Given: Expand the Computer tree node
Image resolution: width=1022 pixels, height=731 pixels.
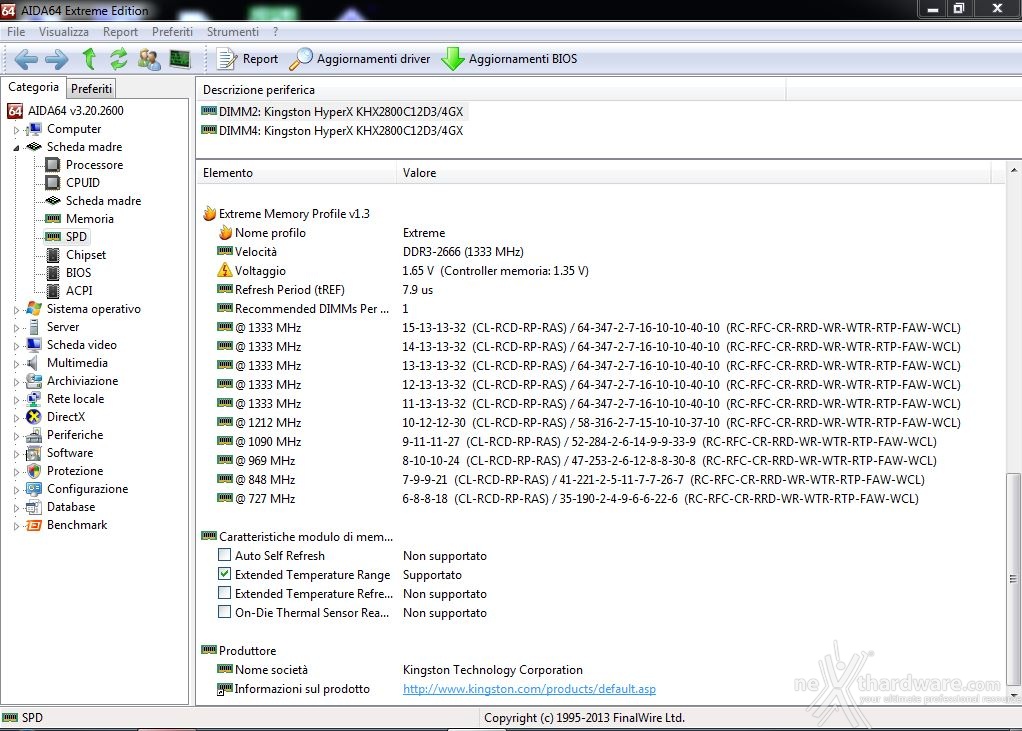Looking at the screenshot, I should [16, 130].
